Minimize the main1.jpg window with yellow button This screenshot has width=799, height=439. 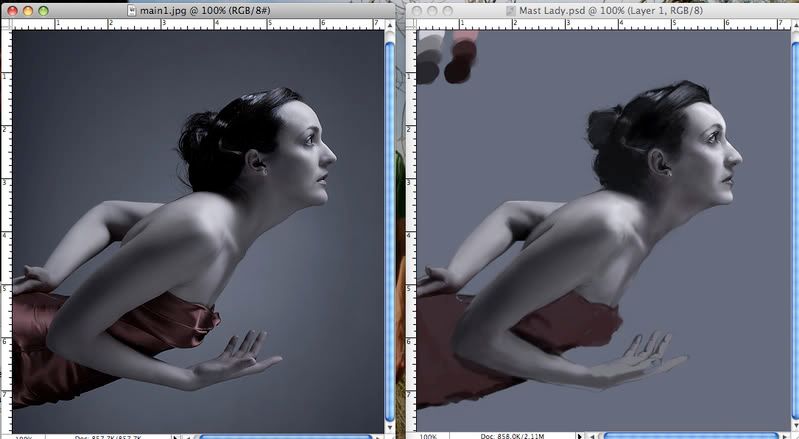coord(28,10)
